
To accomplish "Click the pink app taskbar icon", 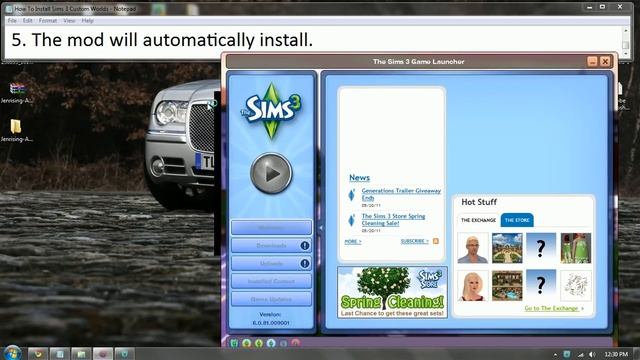I will (103, 353).
